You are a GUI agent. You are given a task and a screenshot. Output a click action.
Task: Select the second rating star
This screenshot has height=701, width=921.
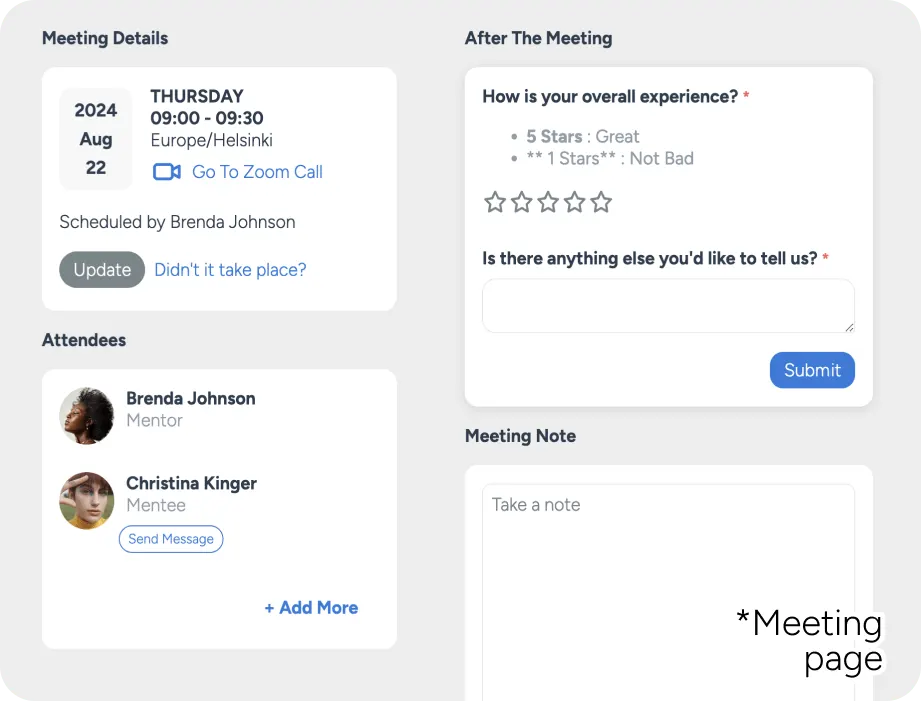click(522, 202)
